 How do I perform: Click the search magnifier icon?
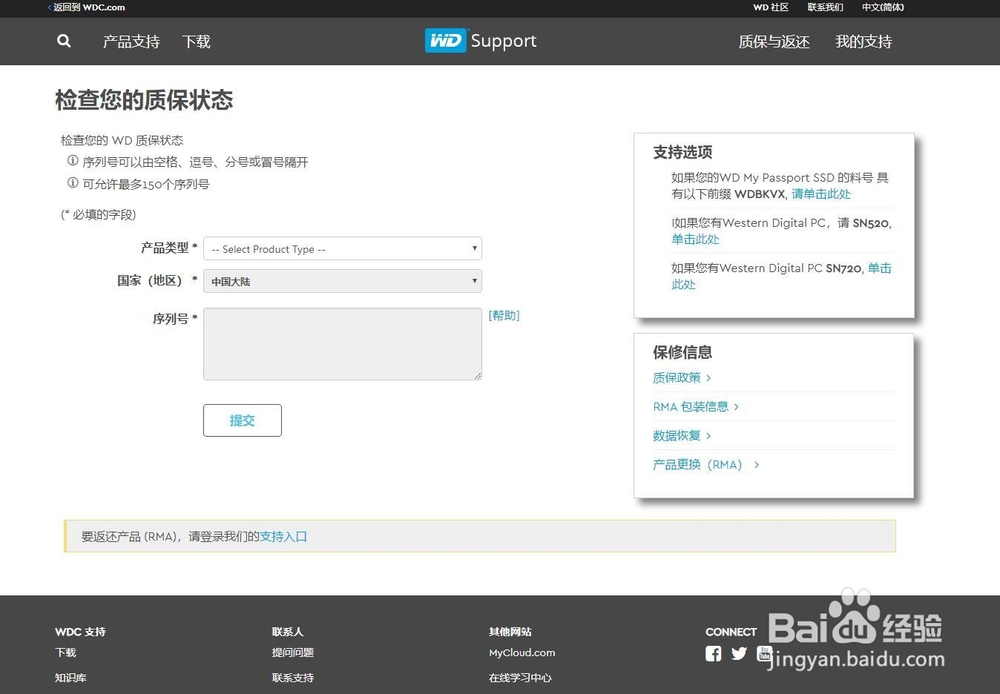coord(64,41)
